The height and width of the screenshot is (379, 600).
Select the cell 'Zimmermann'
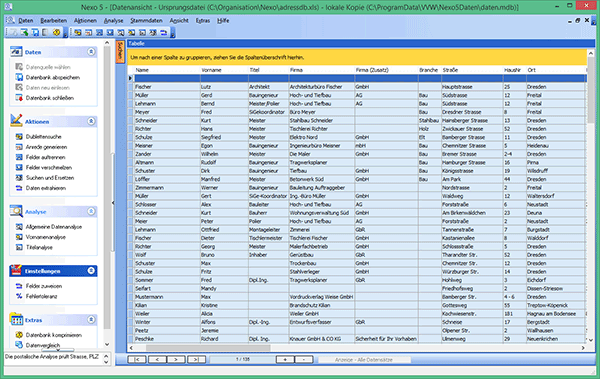click(167, 188)
